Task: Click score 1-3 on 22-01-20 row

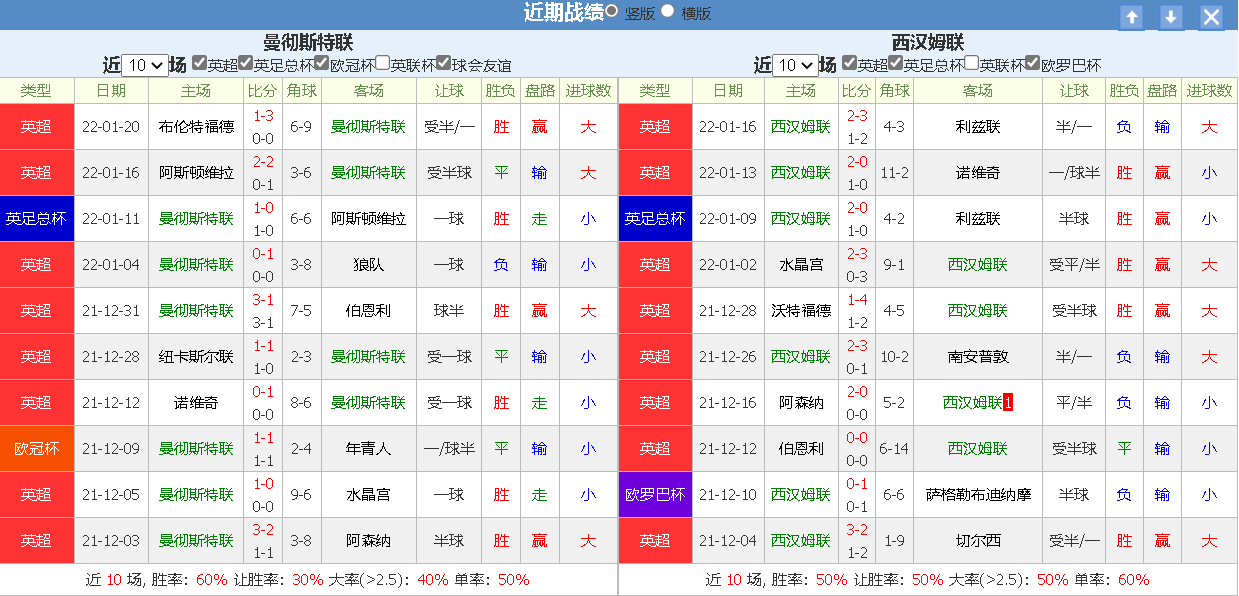Action: 264,116
